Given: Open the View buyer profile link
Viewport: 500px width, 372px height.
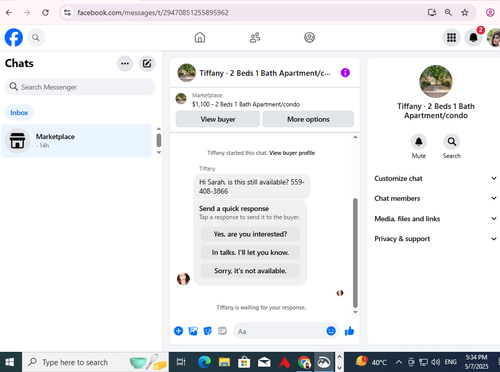Looking at the screenshot, I should click(x=292, y=153).
